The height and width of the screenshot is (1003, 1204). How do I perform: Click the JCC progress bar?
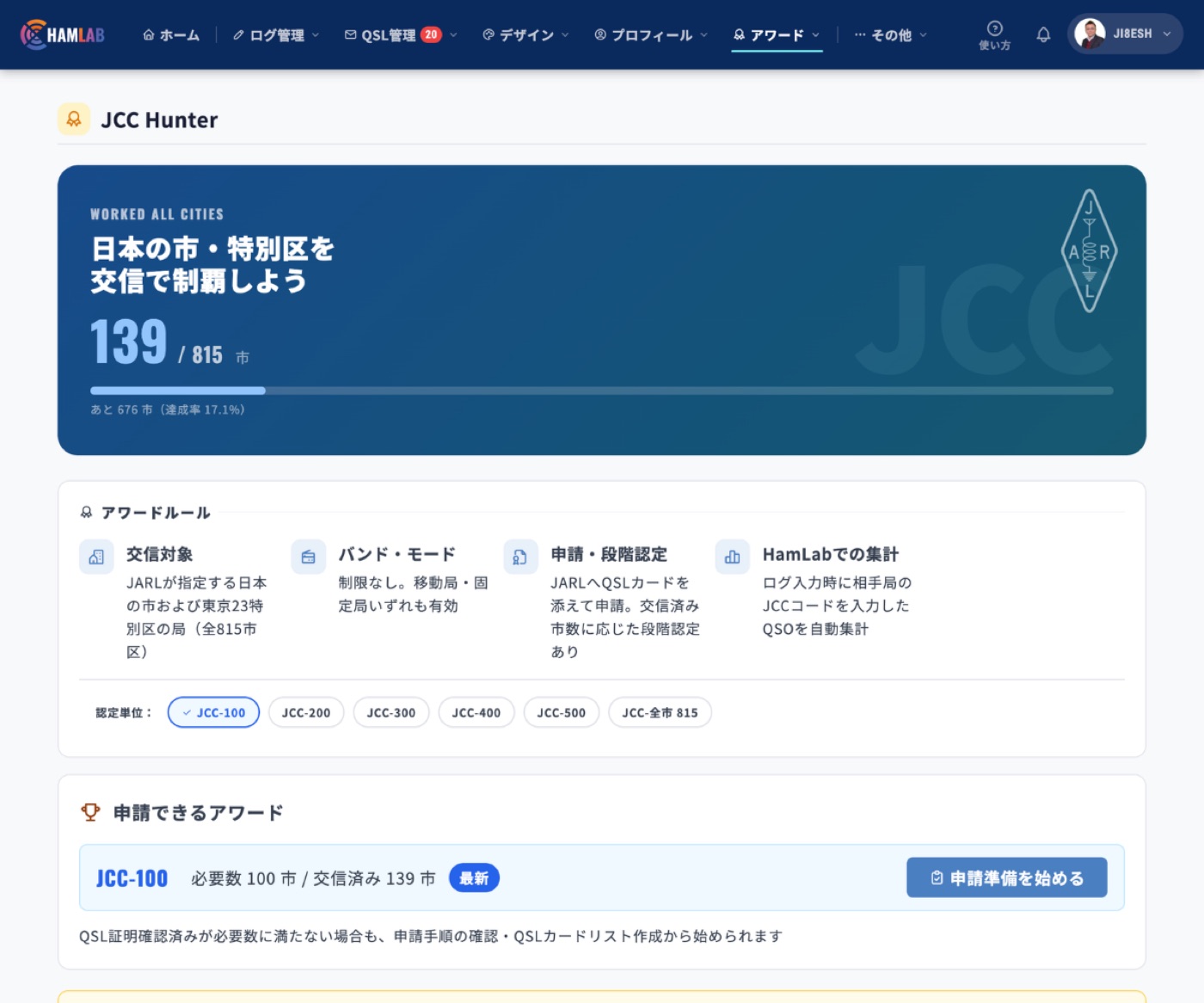(602, 391)
